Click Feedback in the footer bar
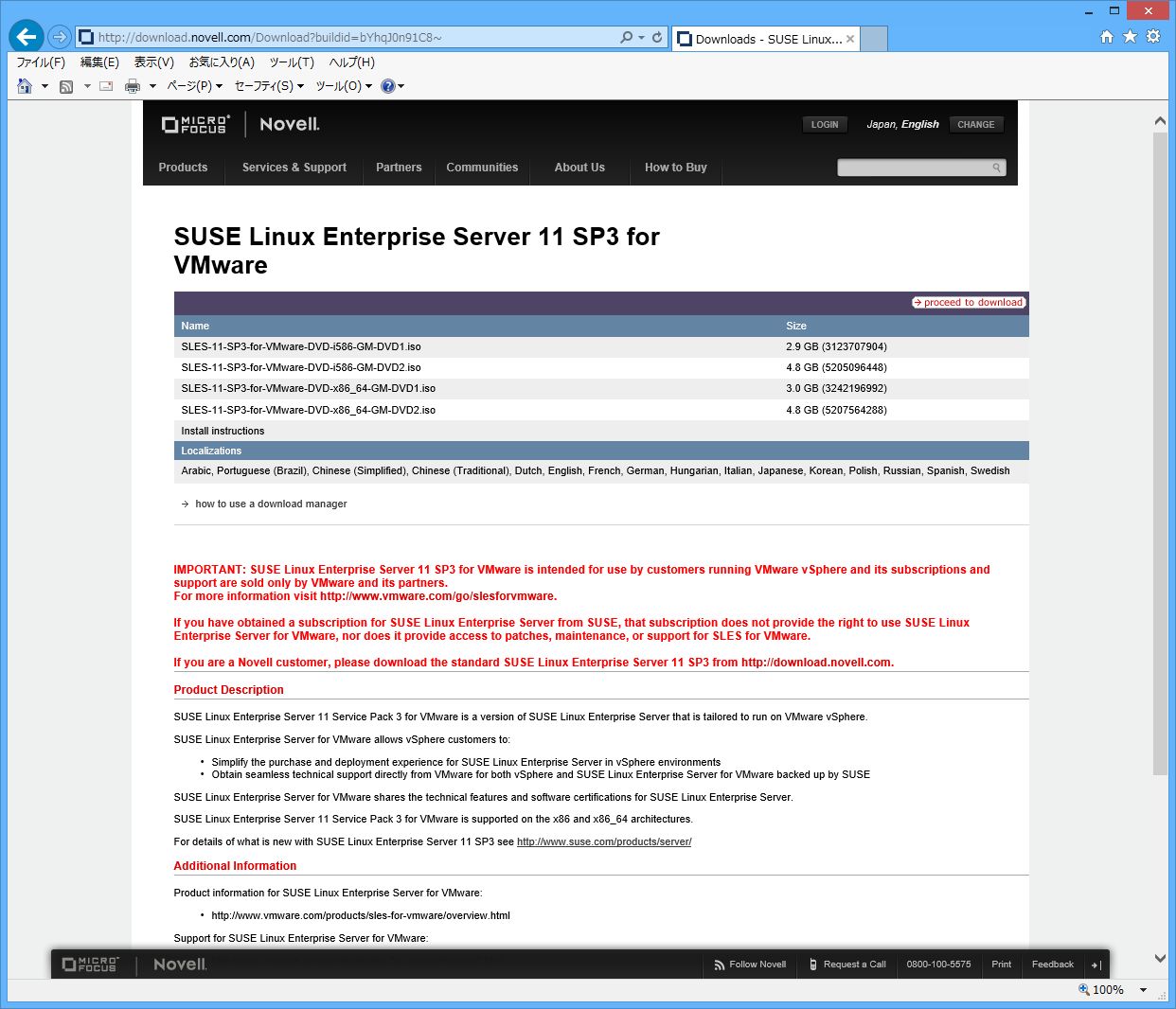Image resolution: width=1176 pixels, height=1009 pixels. [1053, 965]
